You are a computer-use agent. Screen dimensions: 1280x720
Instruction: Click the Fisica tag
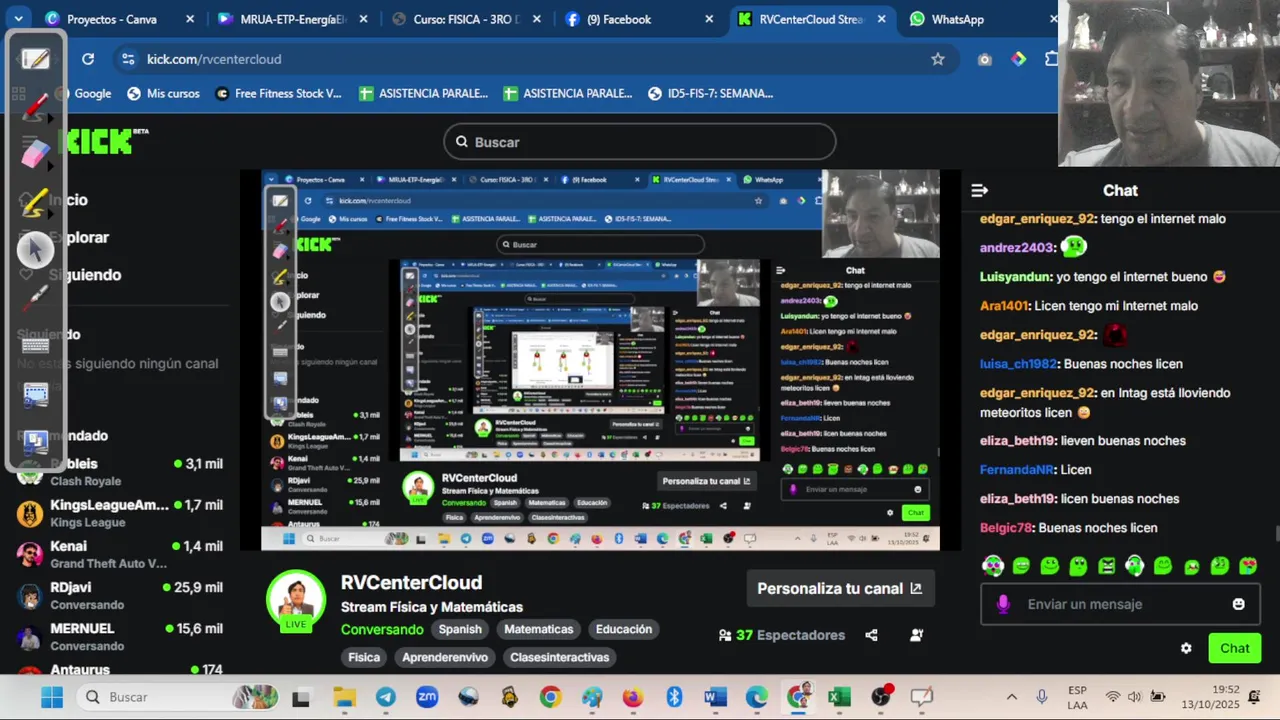(364, 657)
